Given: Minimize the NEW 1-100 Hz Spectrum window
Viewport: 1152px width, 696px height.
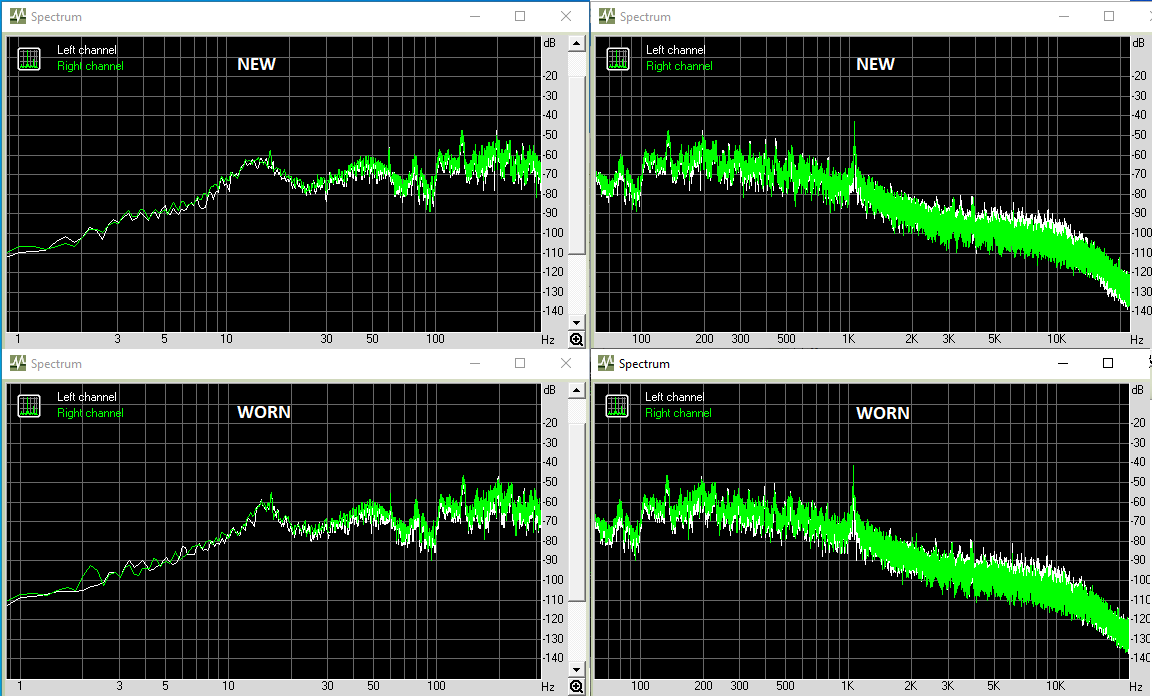Looking at the screenshot, I should point(475,16).
